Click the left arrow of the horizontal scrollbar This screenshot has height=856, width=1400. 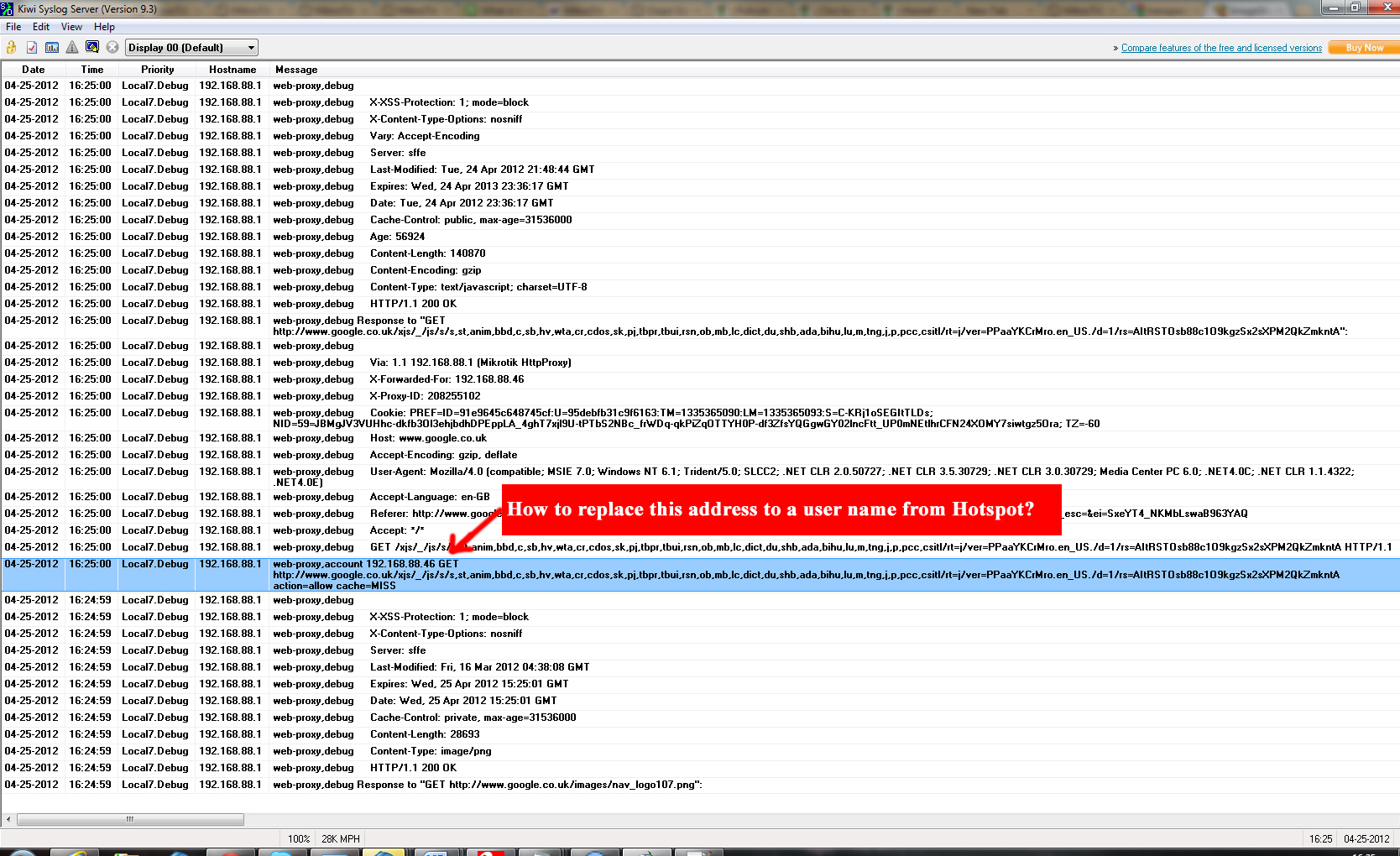point(7,819)
